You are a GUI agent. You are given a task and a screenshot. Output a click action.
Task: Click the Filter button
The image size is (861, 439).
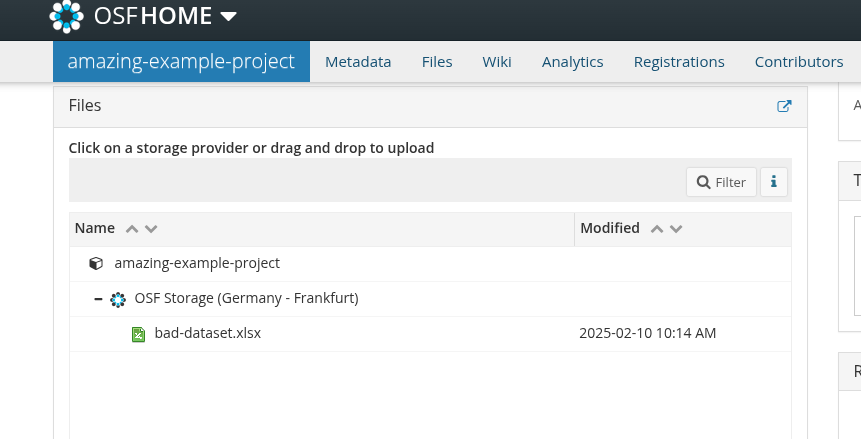(721, 182)
